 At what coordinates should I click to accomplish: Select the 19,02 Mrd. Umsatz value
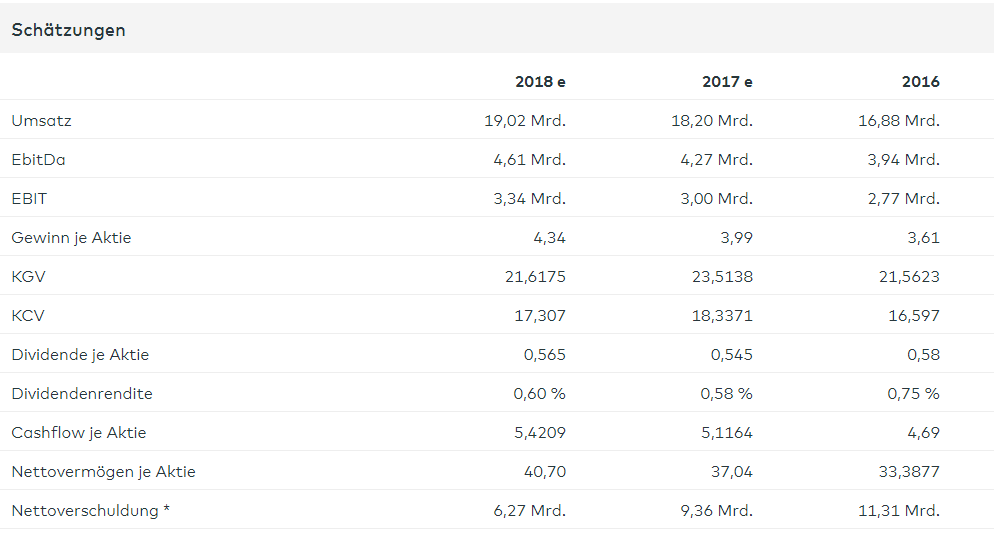(525, 121)
